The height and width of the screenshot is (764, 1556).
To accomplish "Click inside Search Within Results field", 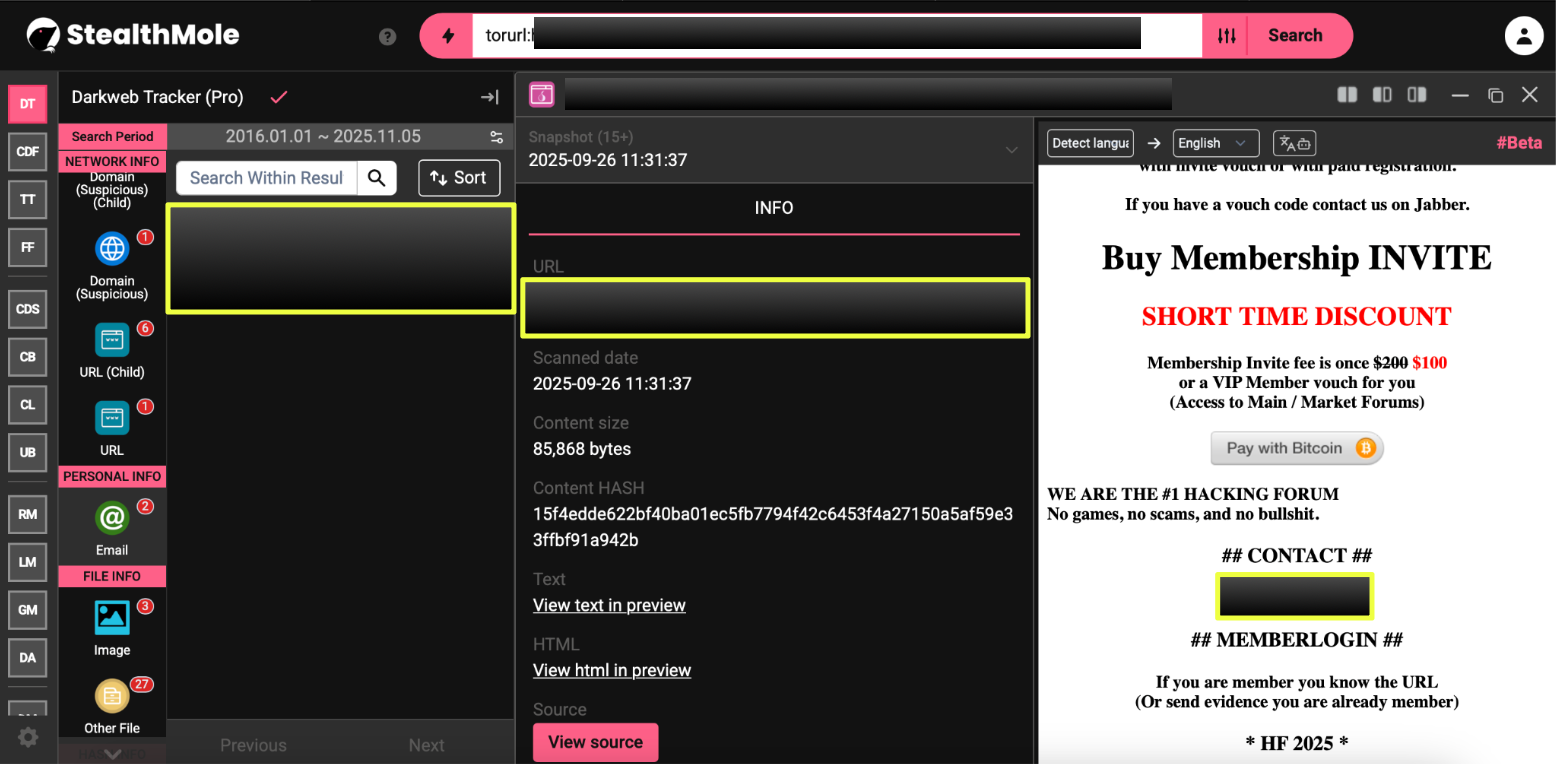I will 266,178.
